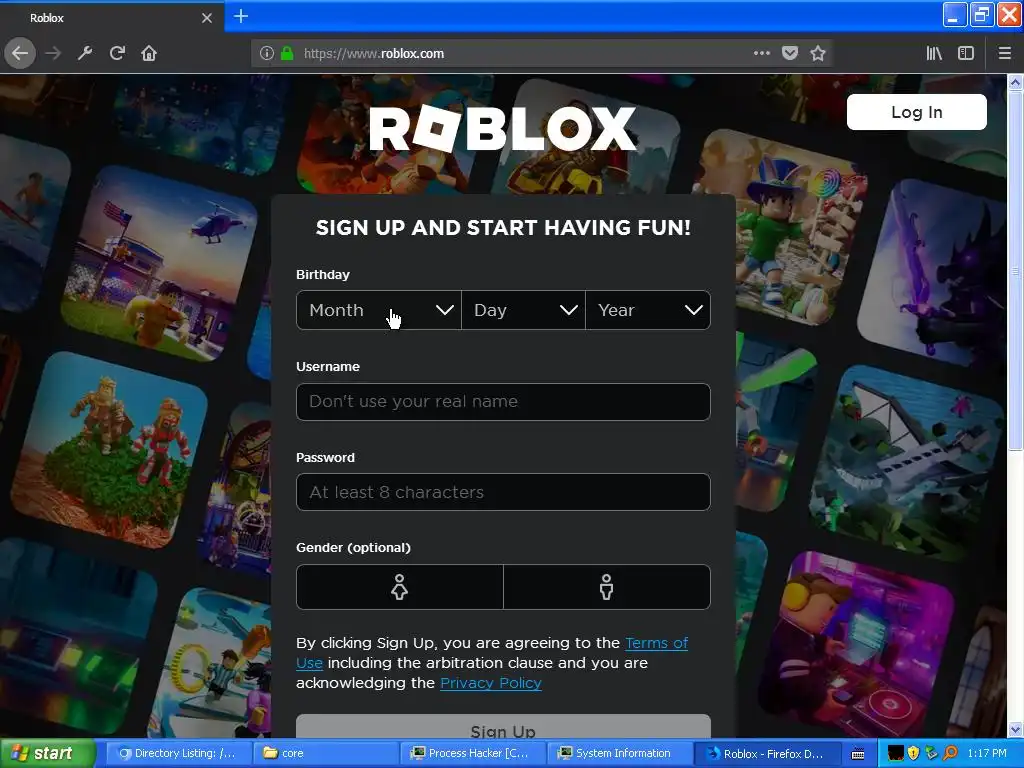Switch to System Information taskbar window
The height and width of the screenshot is (768, 1024).
coord(618,753)
